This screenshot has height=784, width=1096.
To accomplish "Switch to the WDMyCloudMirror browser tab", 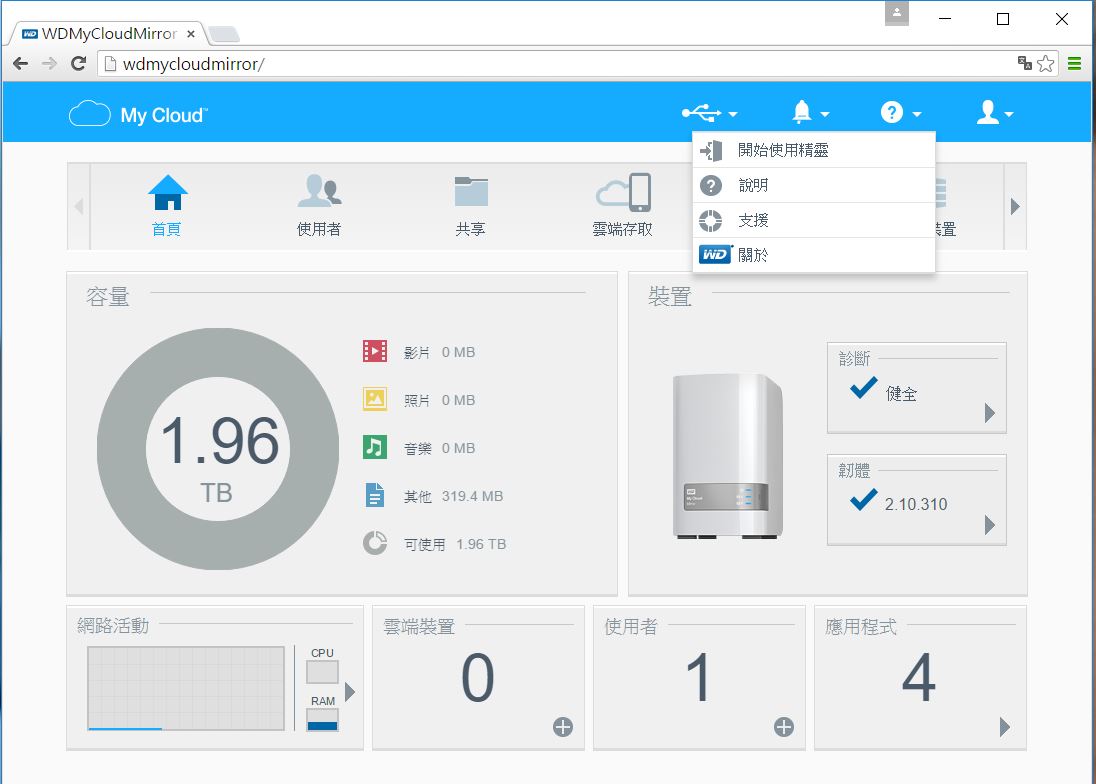I will point(108,34).
